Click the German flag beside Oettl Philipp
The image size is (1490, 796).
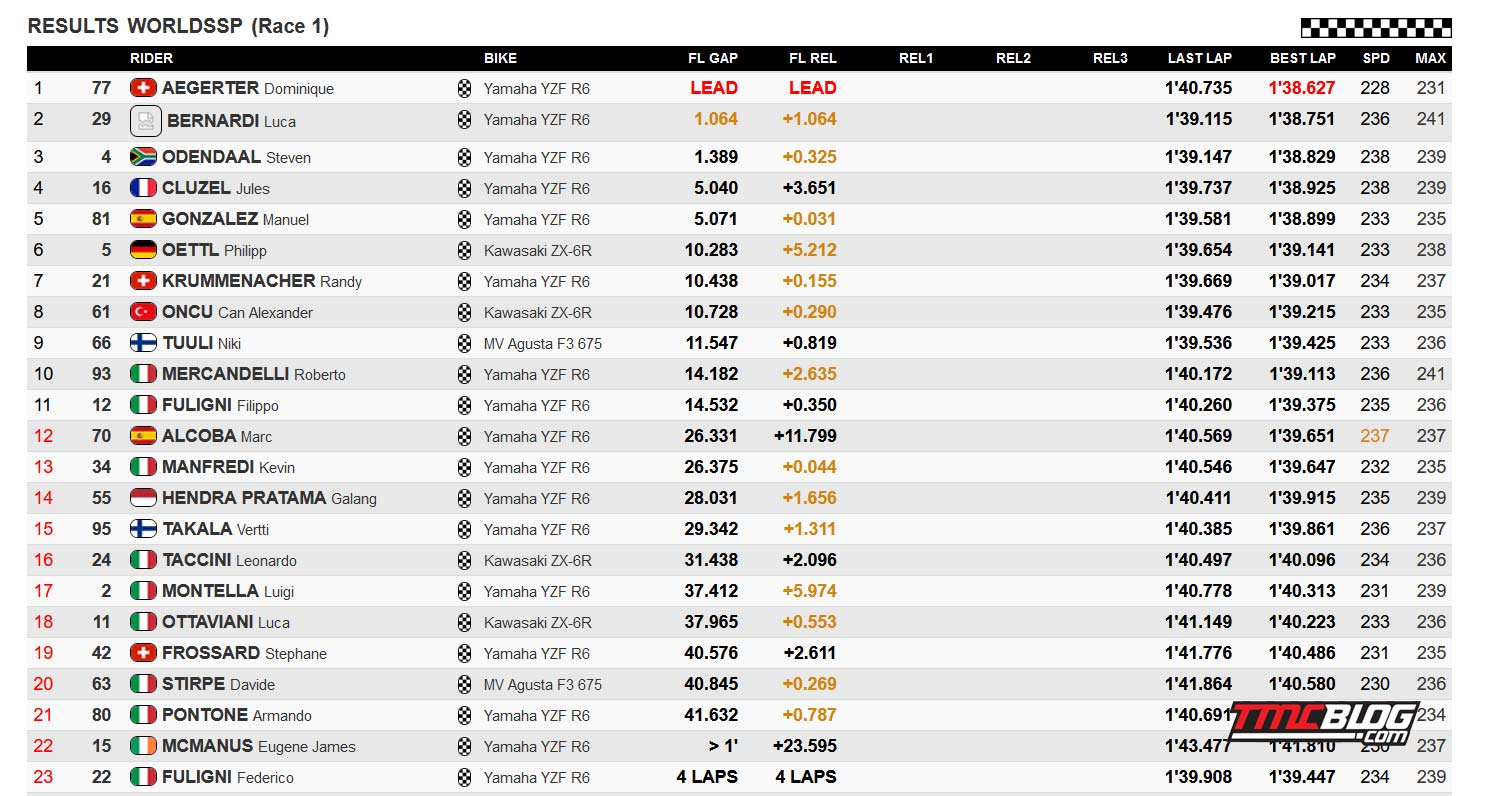143,250
